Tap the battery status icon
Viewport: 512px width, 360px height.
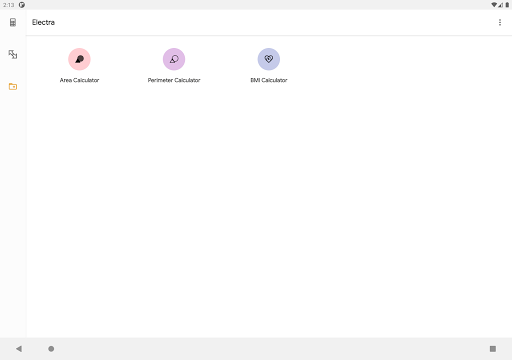point(507,5)
